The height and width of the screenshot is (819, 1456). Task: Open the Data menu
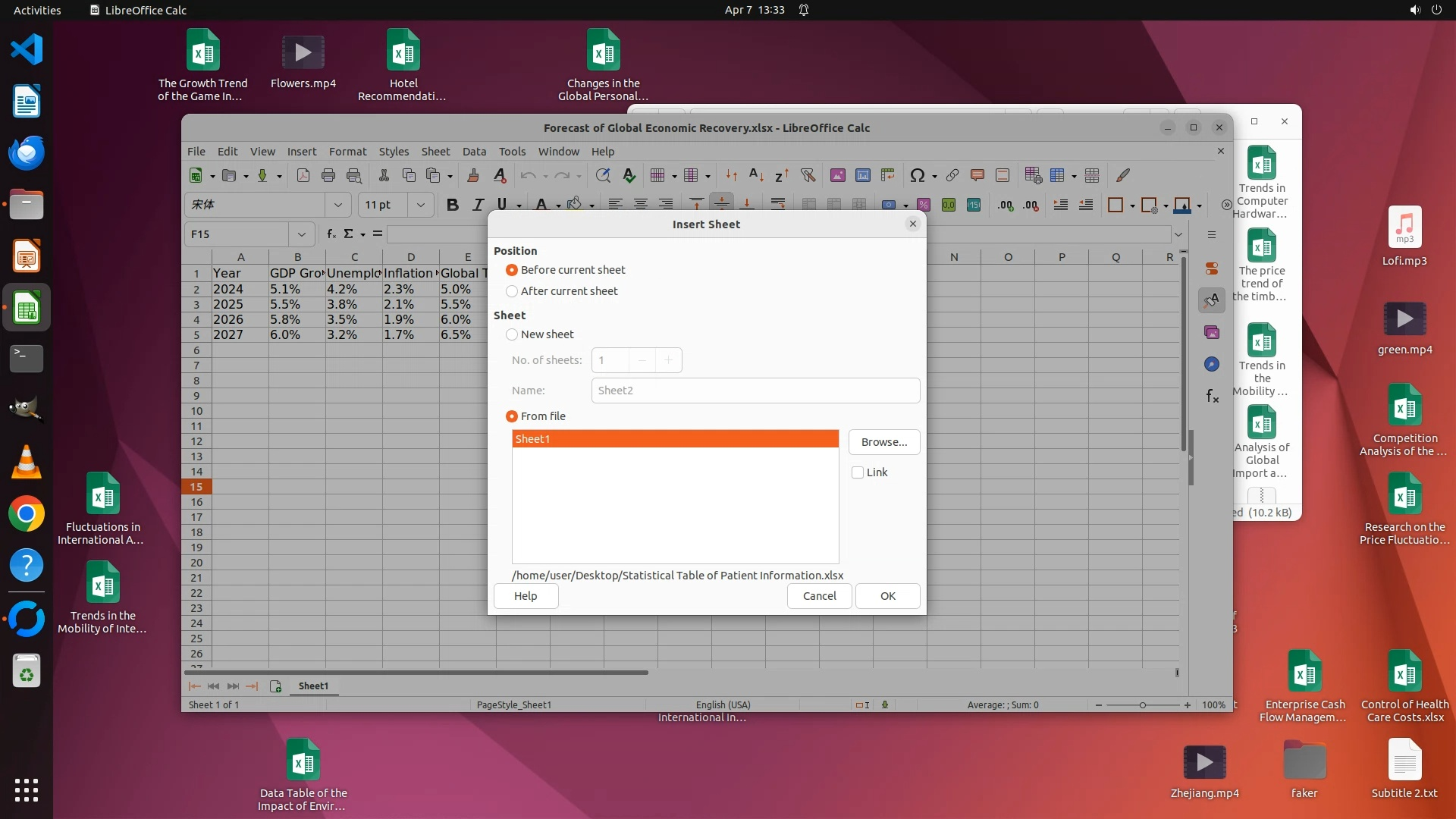click(x=474, y=152)
